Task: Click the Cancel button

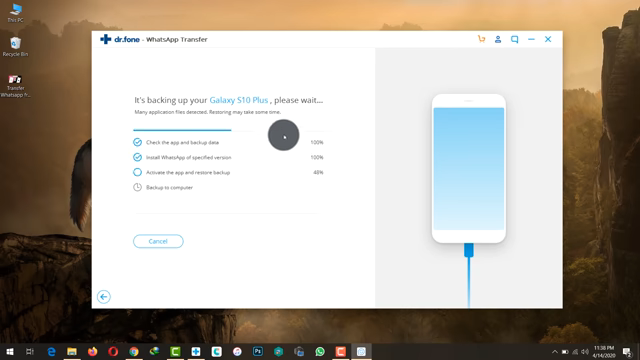Action: (158, 241)
